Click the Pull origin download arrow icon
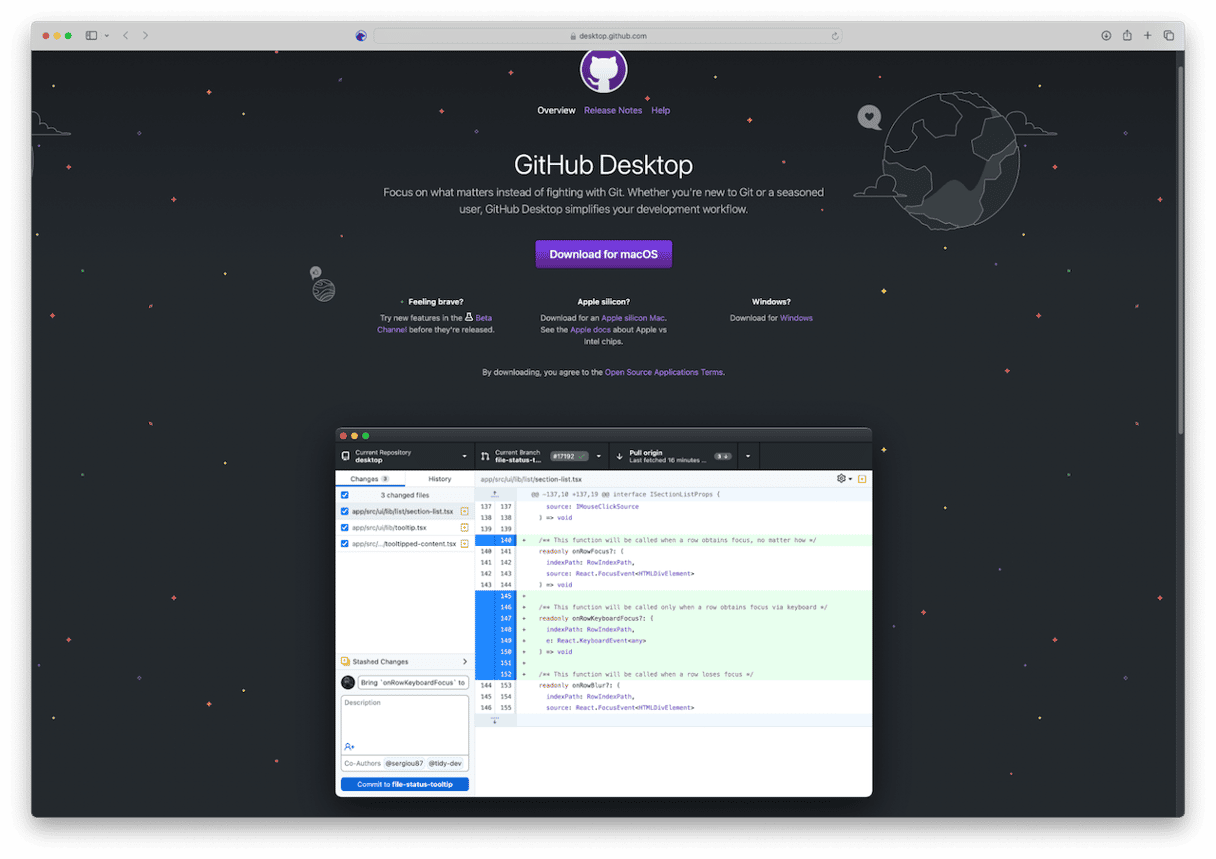The image size is (1216, 859). click(x=619, y=455)
